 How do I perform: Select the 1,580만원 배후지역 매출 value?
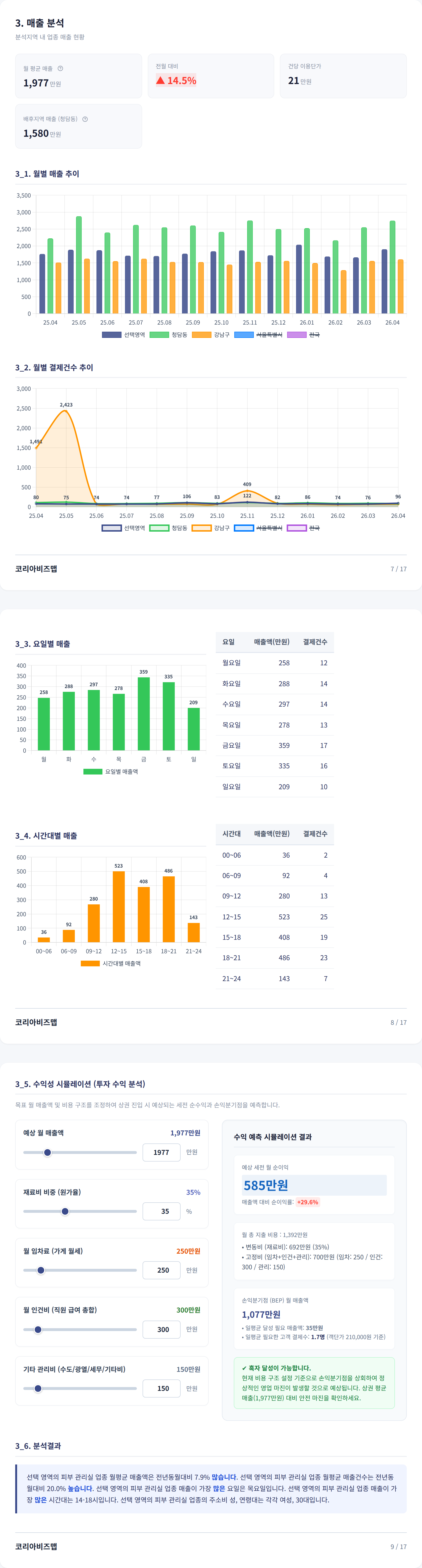click(42, 133)
